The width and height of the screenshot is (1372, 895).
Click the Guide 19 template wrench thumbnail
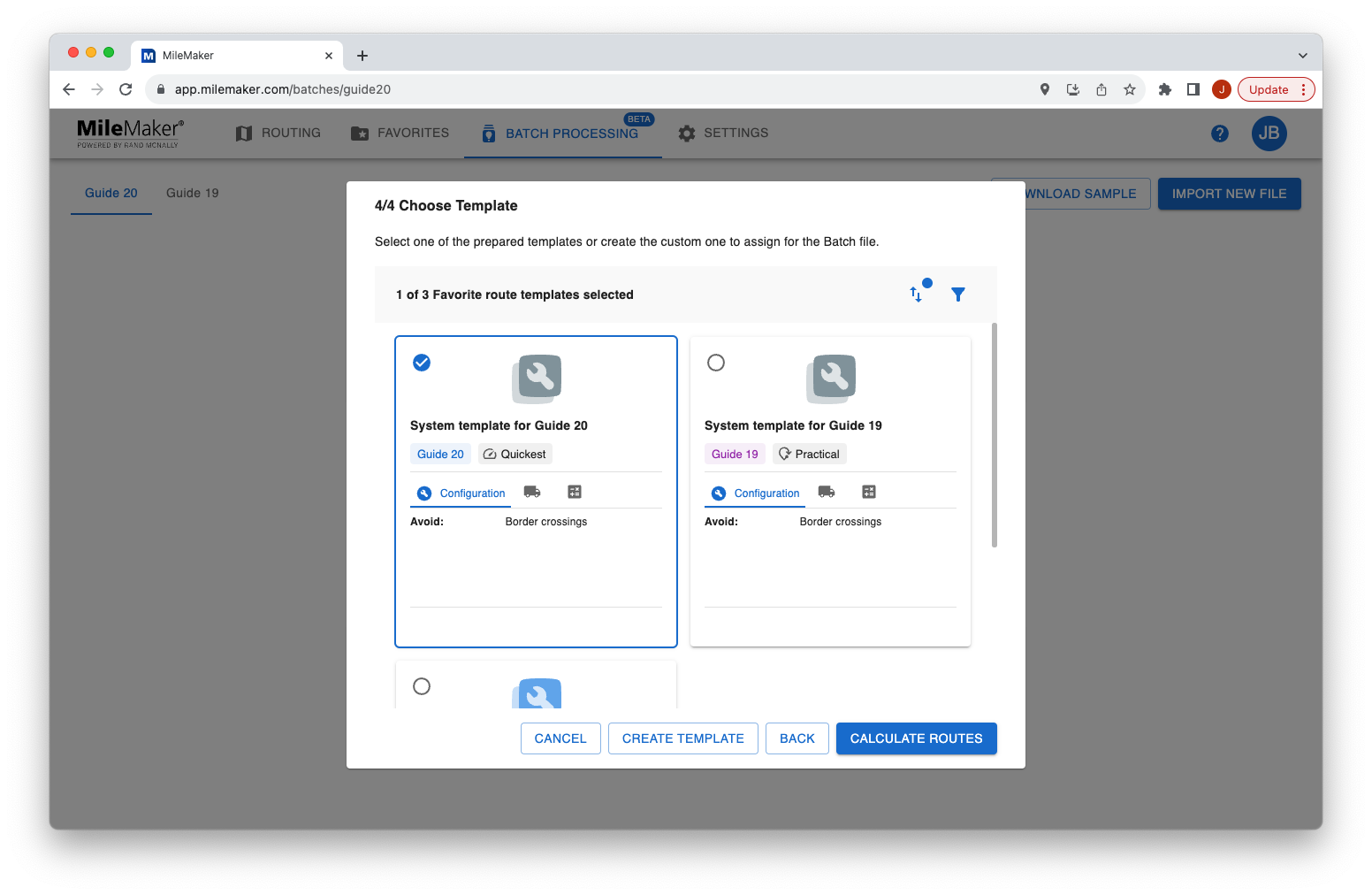(831, 379)
